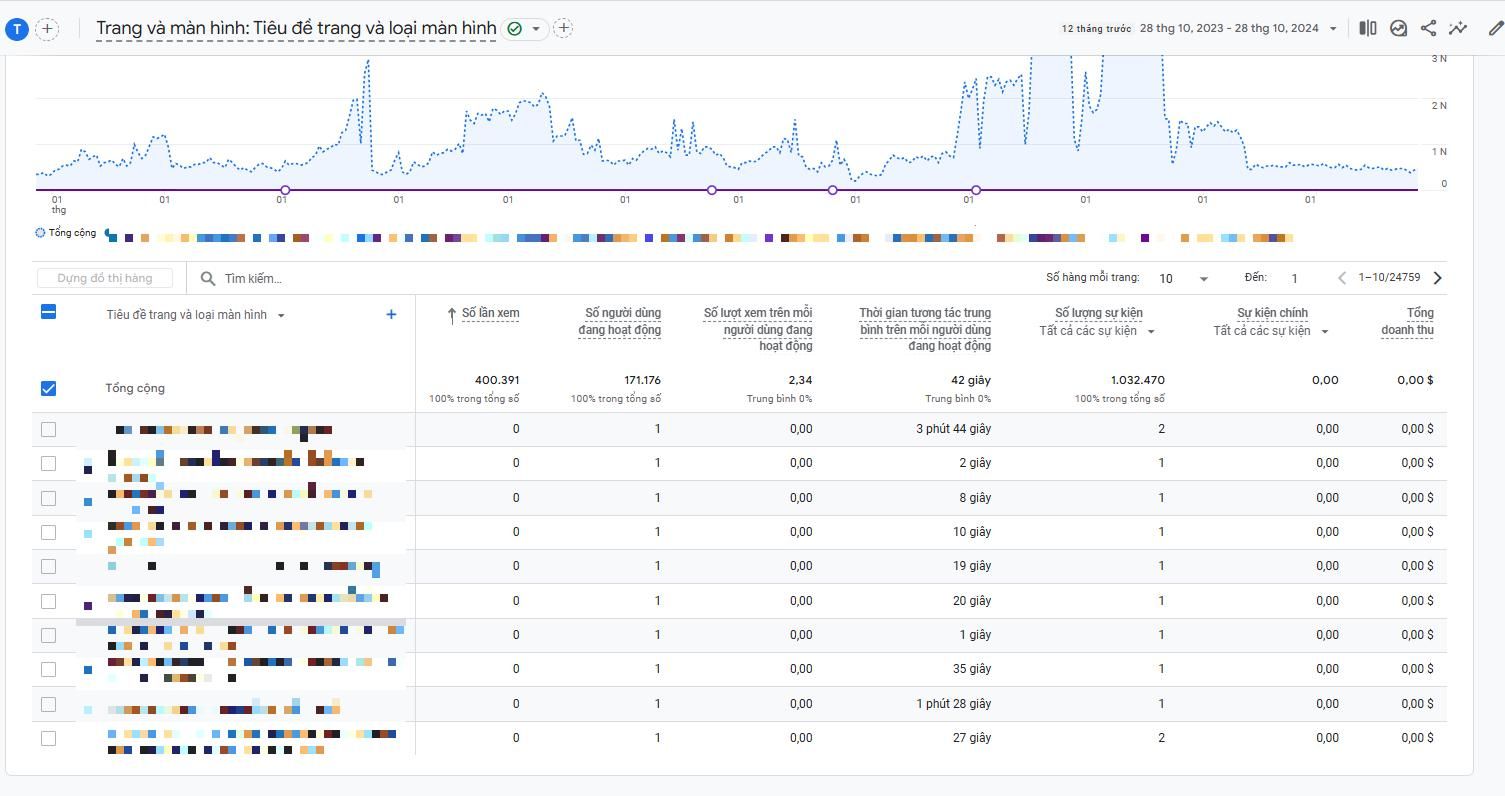This screenshot has width=1505, height=796.
Task: Add a new comparison with plus circle
Action: [x=47, y=29]
